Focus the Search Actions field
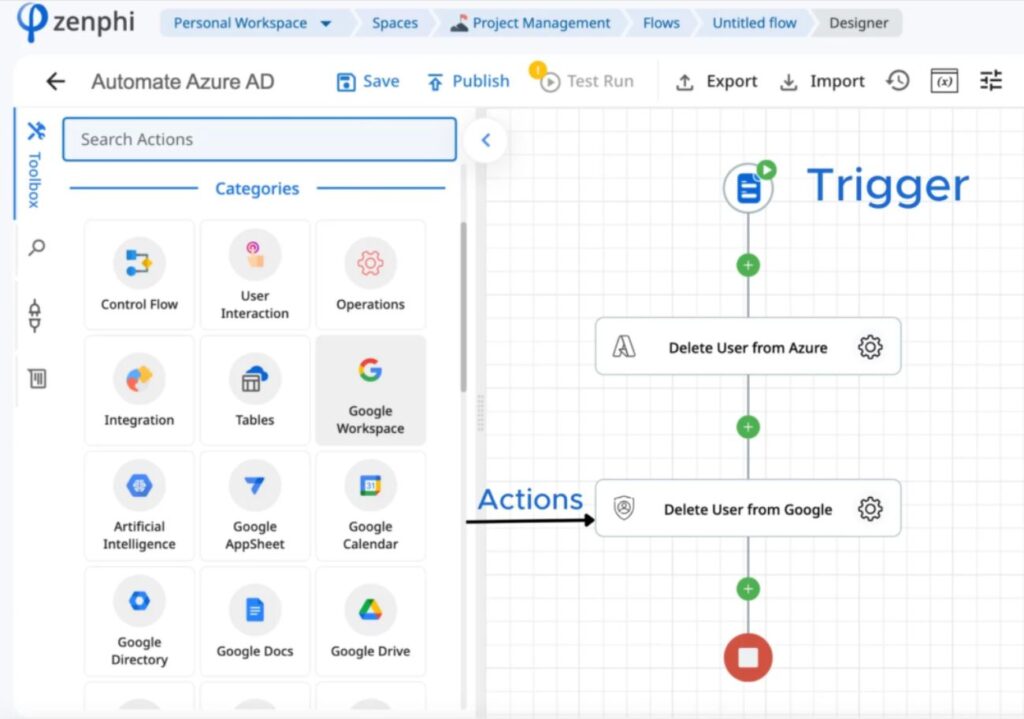1024x719 pixels. click(x=259, y=139)
